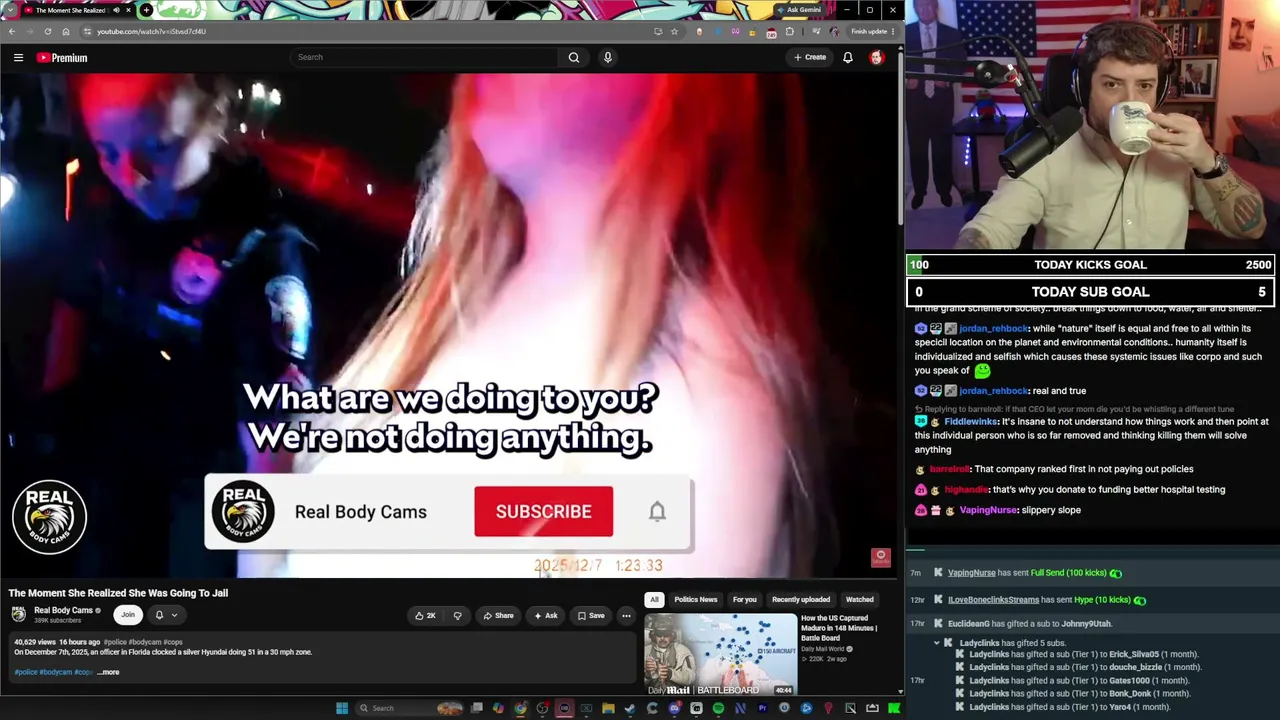Viewport: 1280px width, 720px height.
Task: Like the video with 2K likes
Action: click(x=426, y=615)
